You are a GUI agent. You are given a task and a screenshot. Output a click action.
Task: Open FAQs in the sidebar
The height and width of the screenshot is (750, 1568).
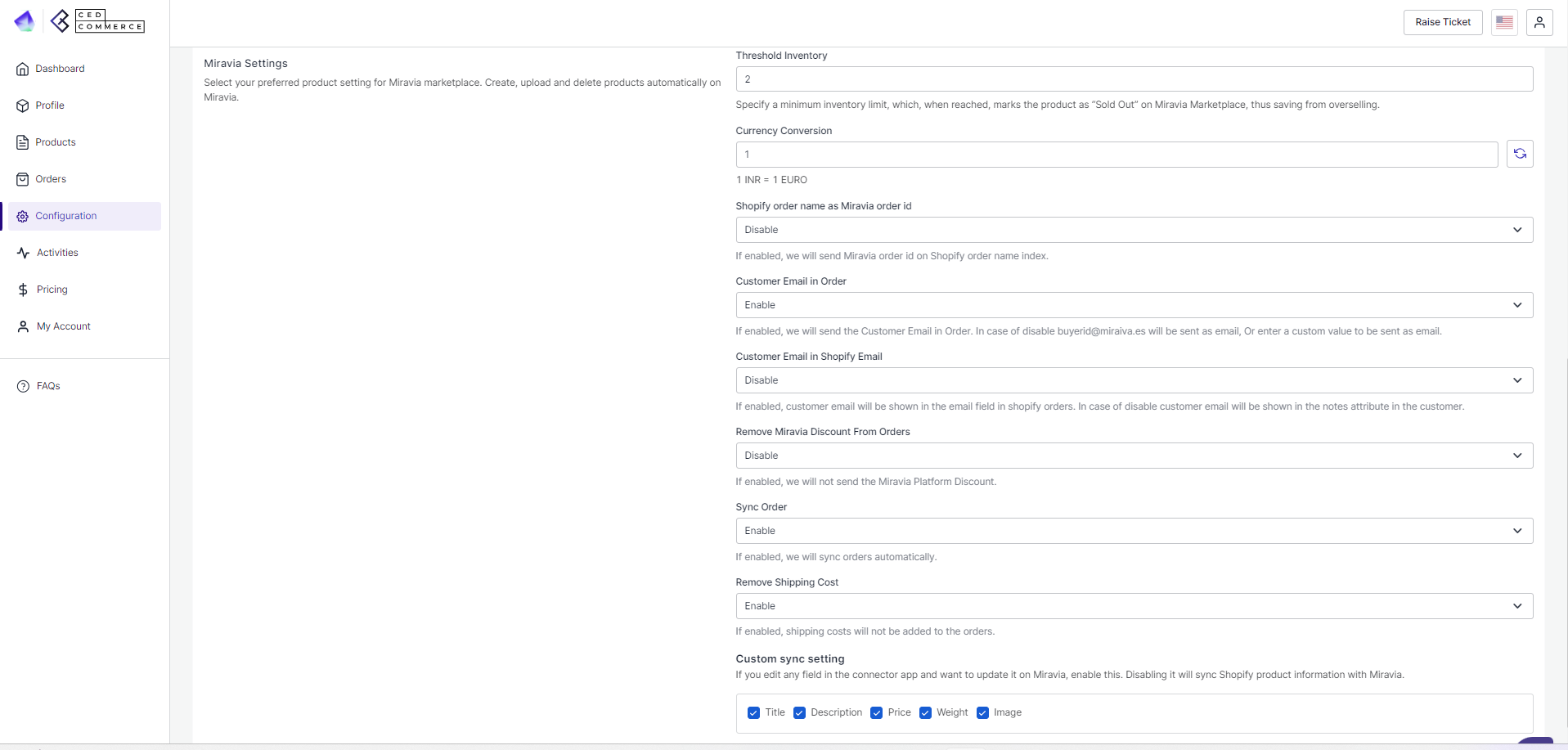pyautogui.click(x=84, y=386)
